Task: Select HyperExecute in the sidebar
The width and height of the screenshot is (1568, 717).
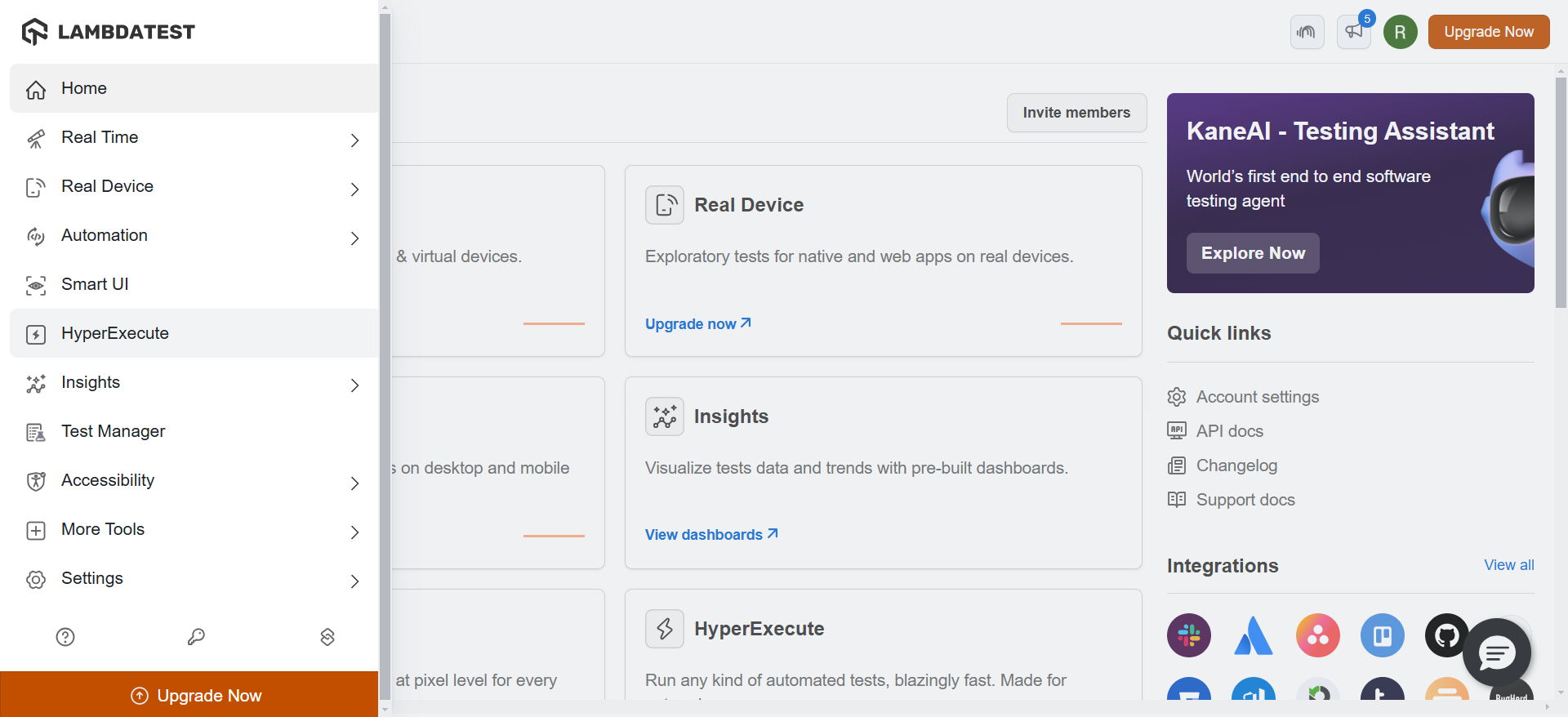Action: 115,333
